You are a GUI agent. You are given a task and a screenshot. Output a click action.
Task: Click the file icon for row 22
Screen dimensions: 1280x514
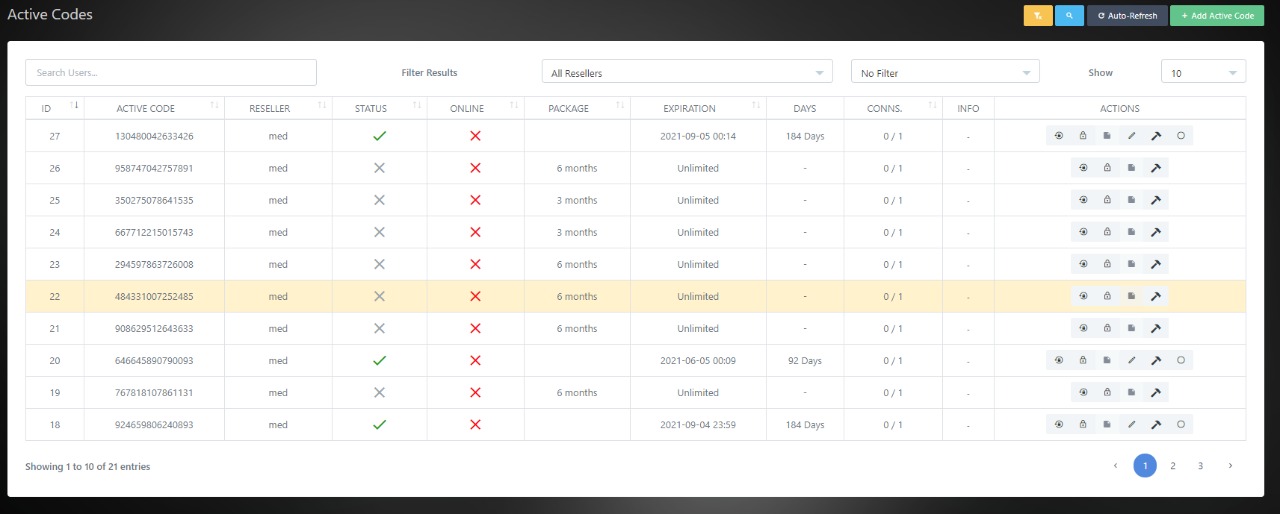[x=1132, y=296]
